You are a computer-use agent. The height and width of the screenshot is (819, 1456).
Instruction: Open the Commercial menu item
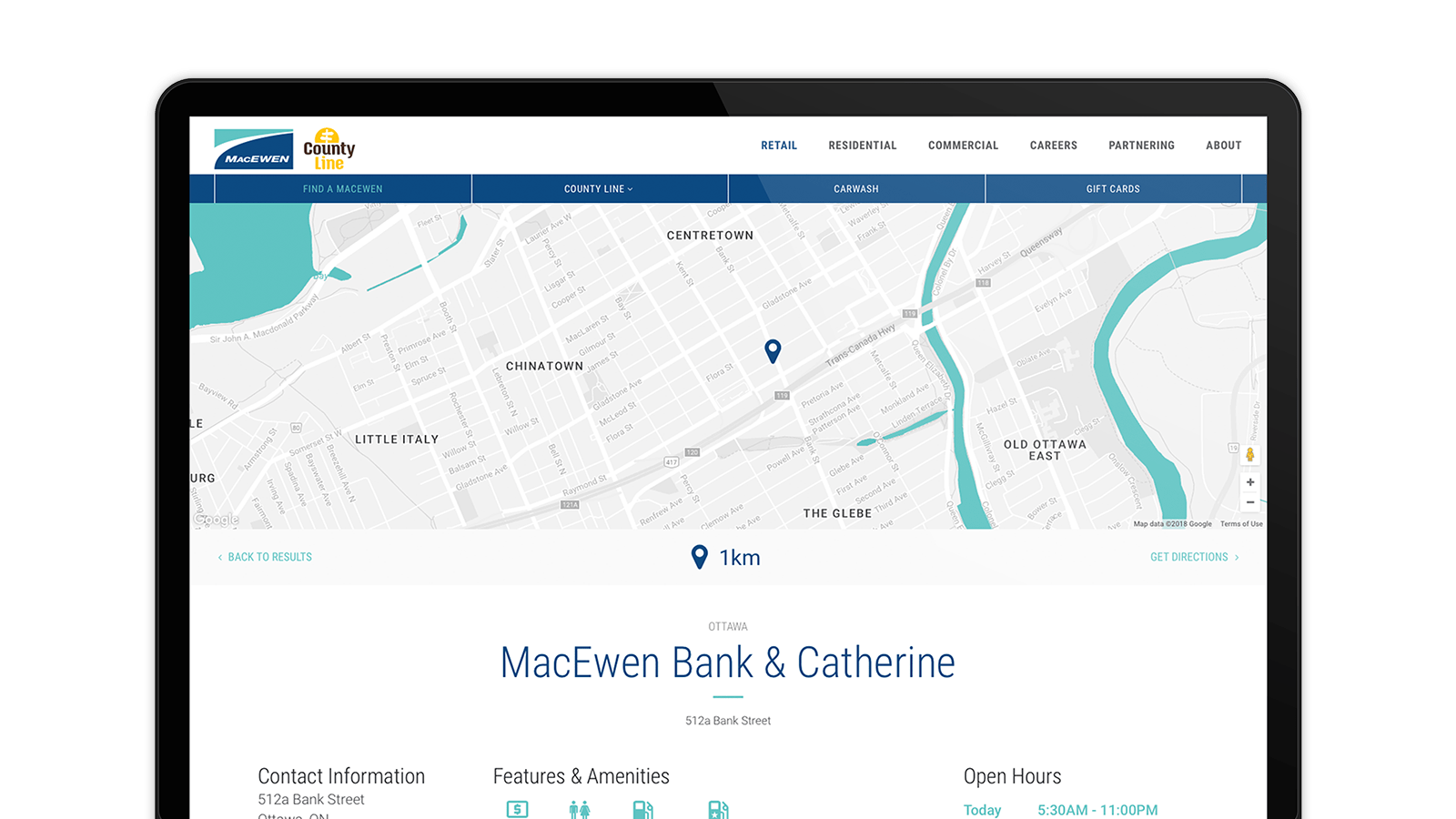click(963, 146)
